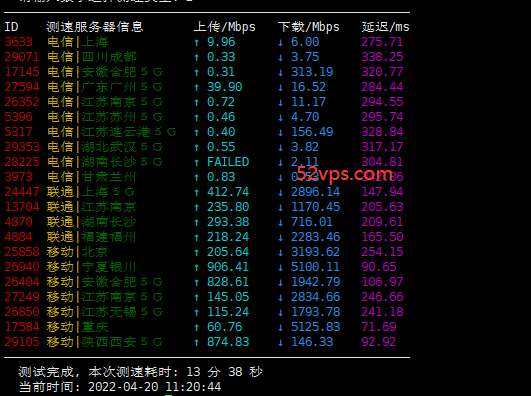Viewport: 531px width, 396px height.
Task: Click server ID 29105
Action: point(22,342)
